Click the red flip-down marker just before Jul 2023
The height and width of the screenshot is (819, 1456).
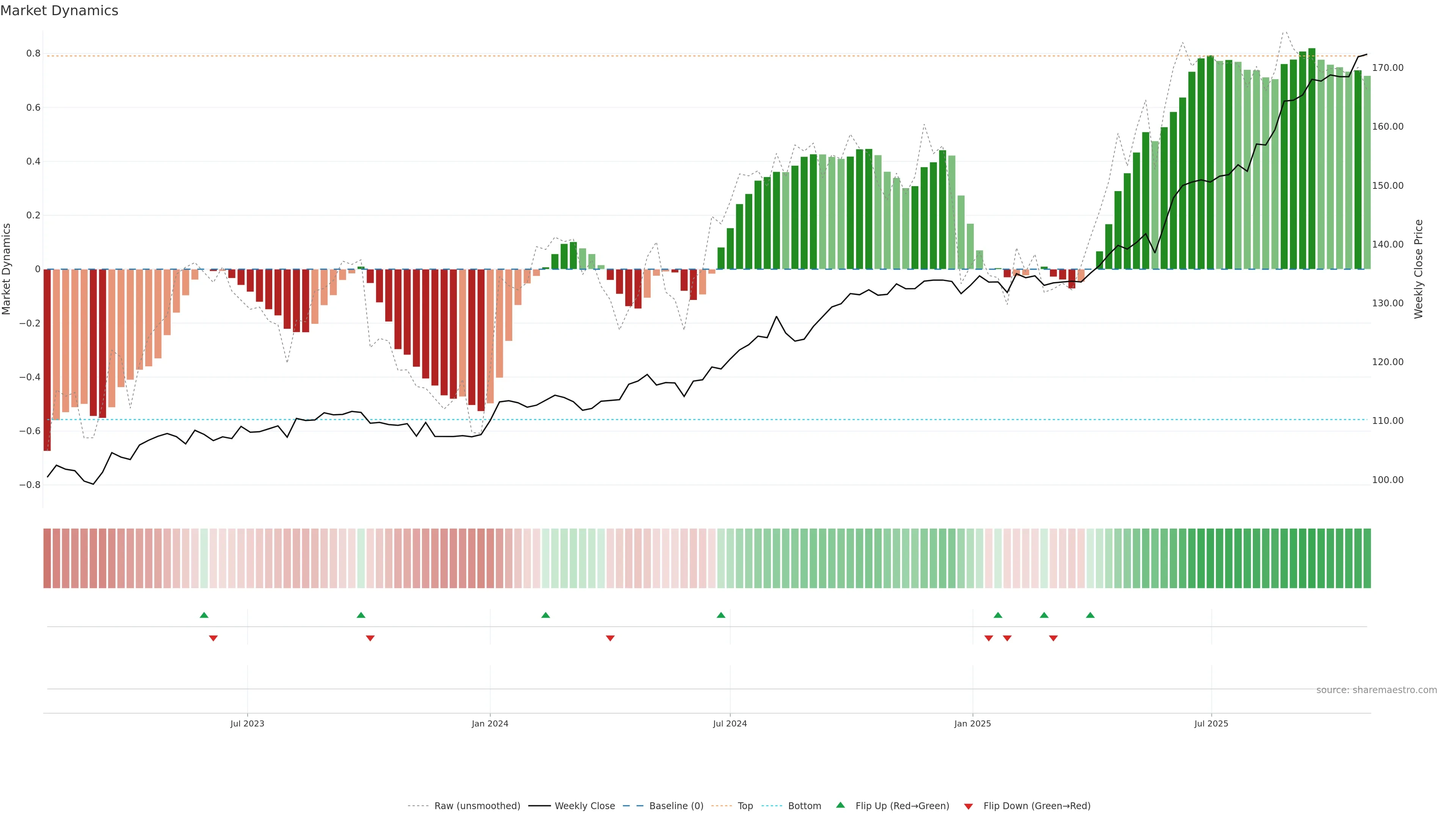[x=213, y=638]
